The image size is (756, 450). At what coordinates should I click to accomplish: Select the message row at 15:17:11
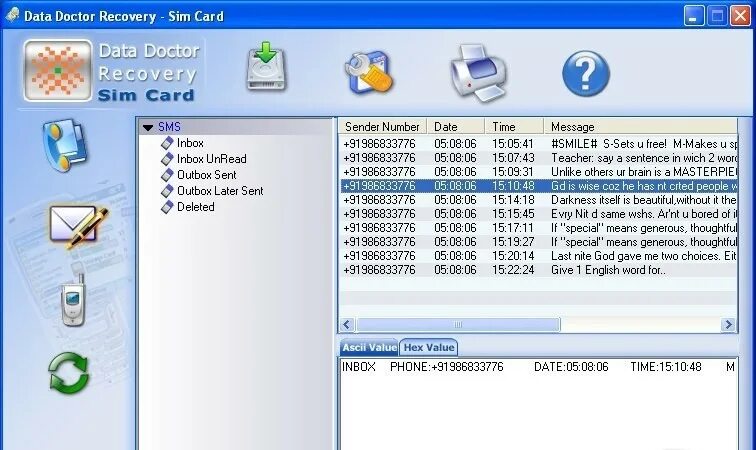pos(539,228)
